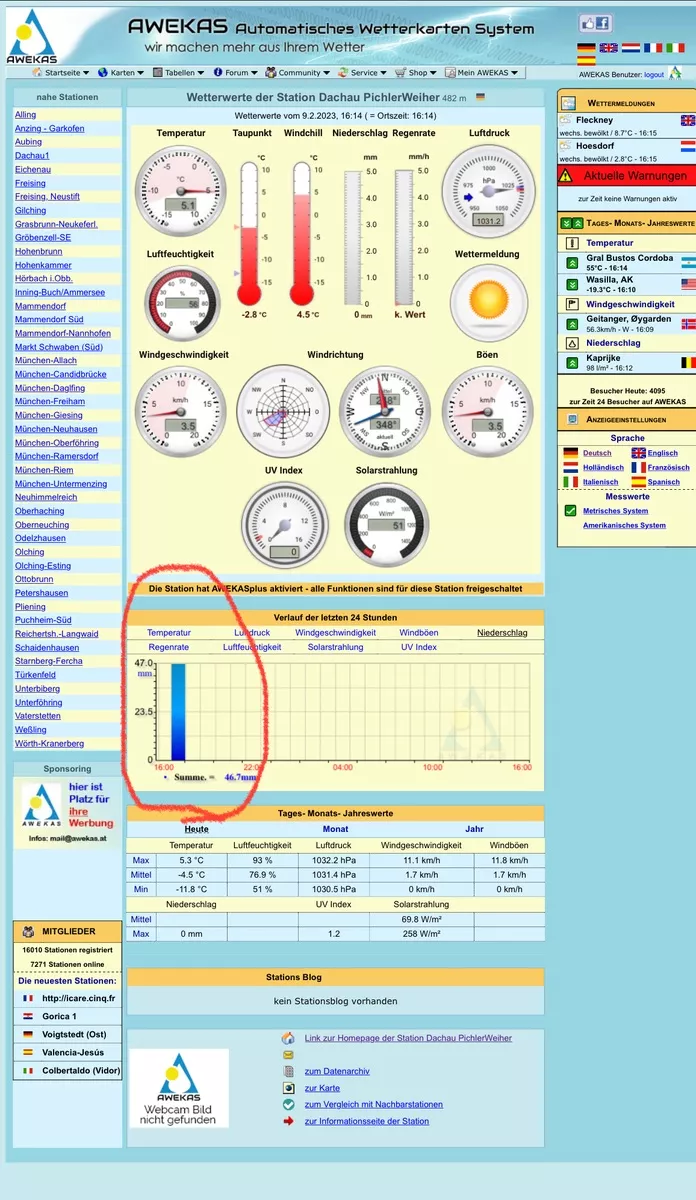This screenshot has width=696, height=1200.
Task: Switch language via header German flag
Action: pos(586,47)
